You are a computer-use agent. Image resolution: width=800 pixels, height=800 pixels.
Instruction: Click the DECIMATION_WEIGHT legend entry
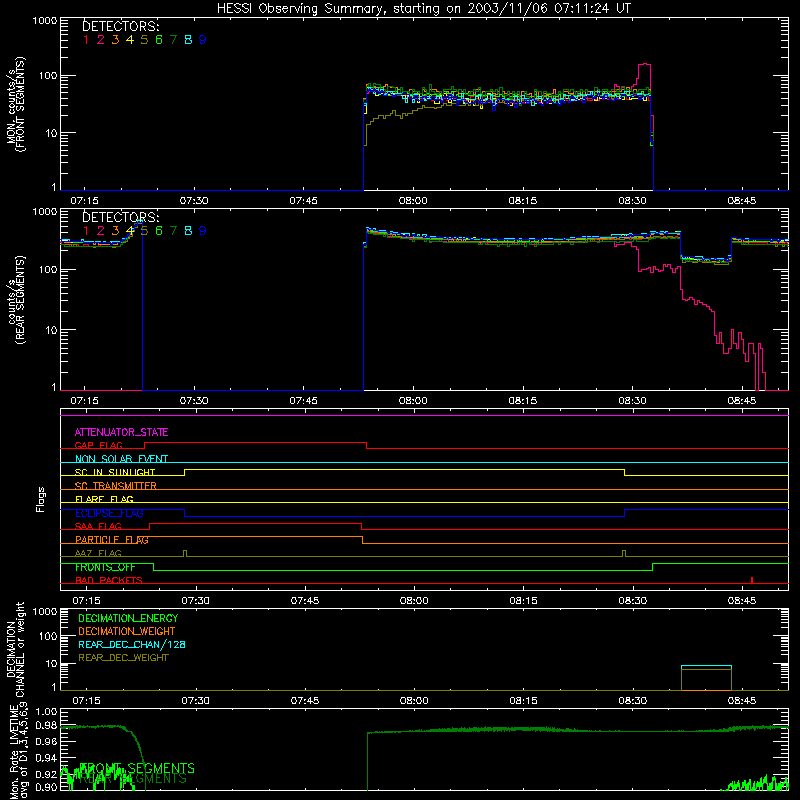click(127, 631)
